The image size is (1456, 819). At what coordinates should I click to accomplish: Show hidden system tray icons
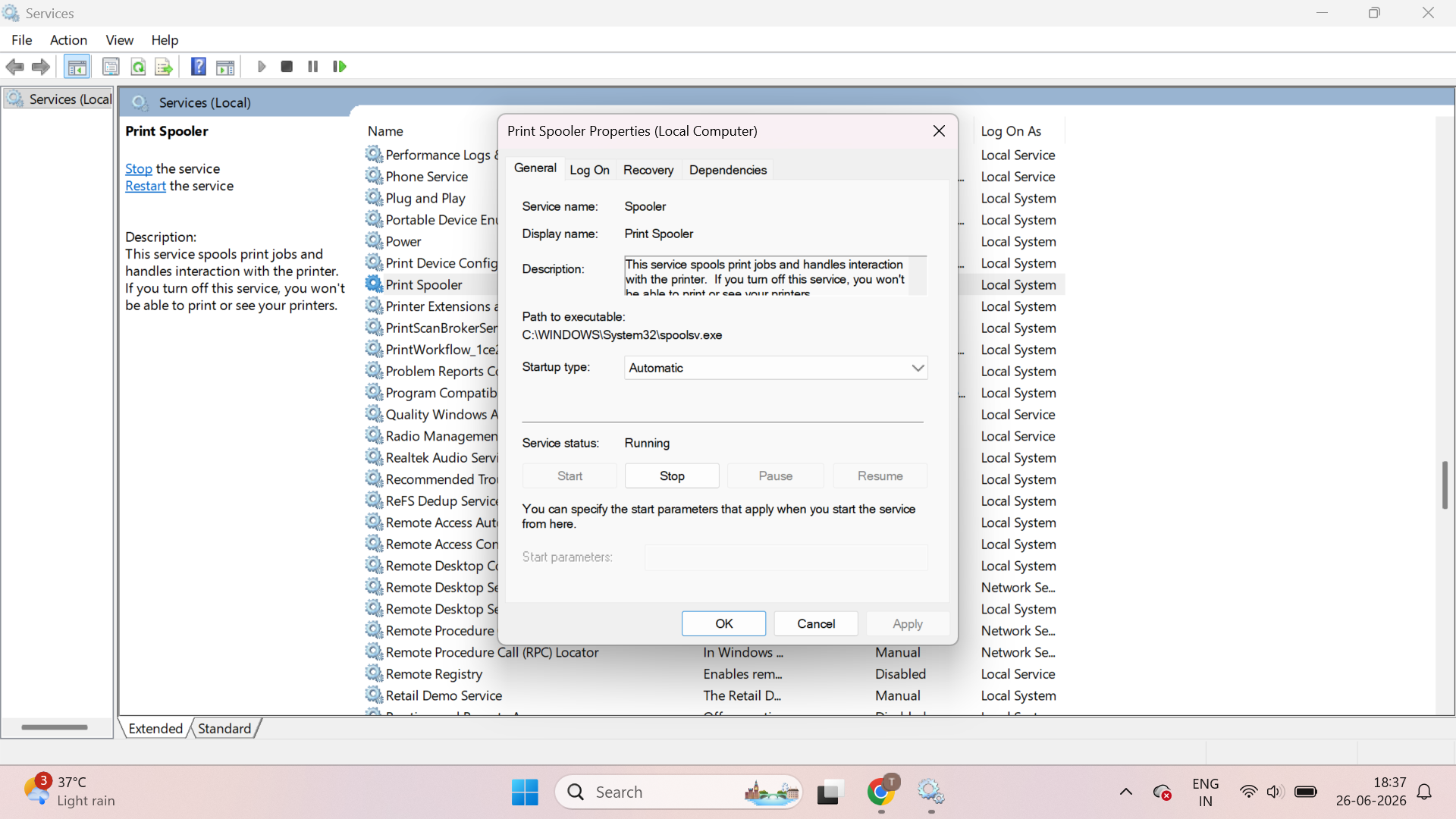1126,792
